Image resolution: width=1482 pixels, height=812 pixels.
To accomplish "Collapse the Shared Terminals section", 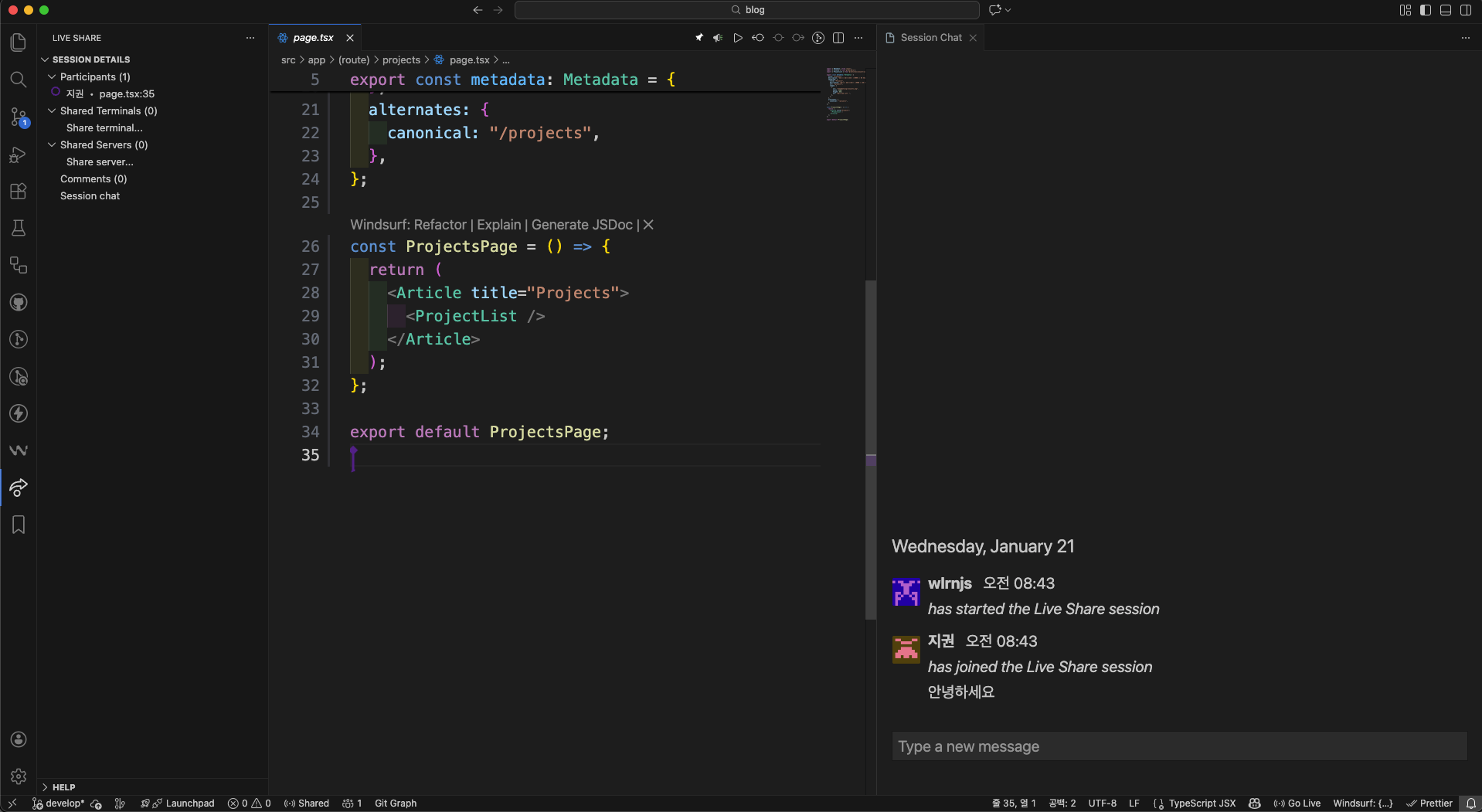I will coord(52,110).
